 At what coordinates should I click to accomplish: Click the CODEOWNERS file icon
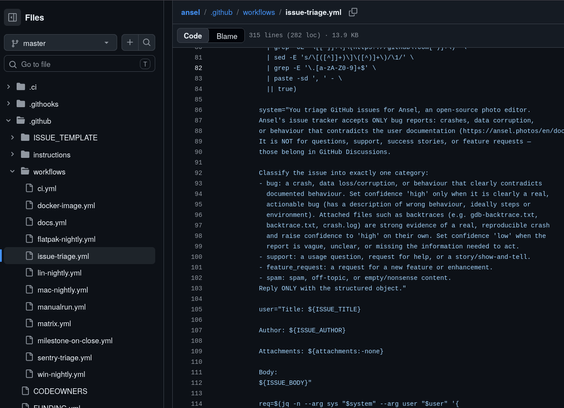pos(25,390)
